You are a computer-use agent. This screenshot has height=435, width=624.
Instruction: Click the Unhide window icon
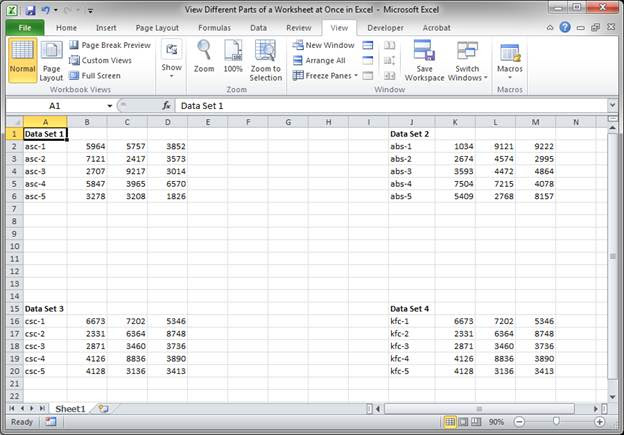click(x=368, y=75)
